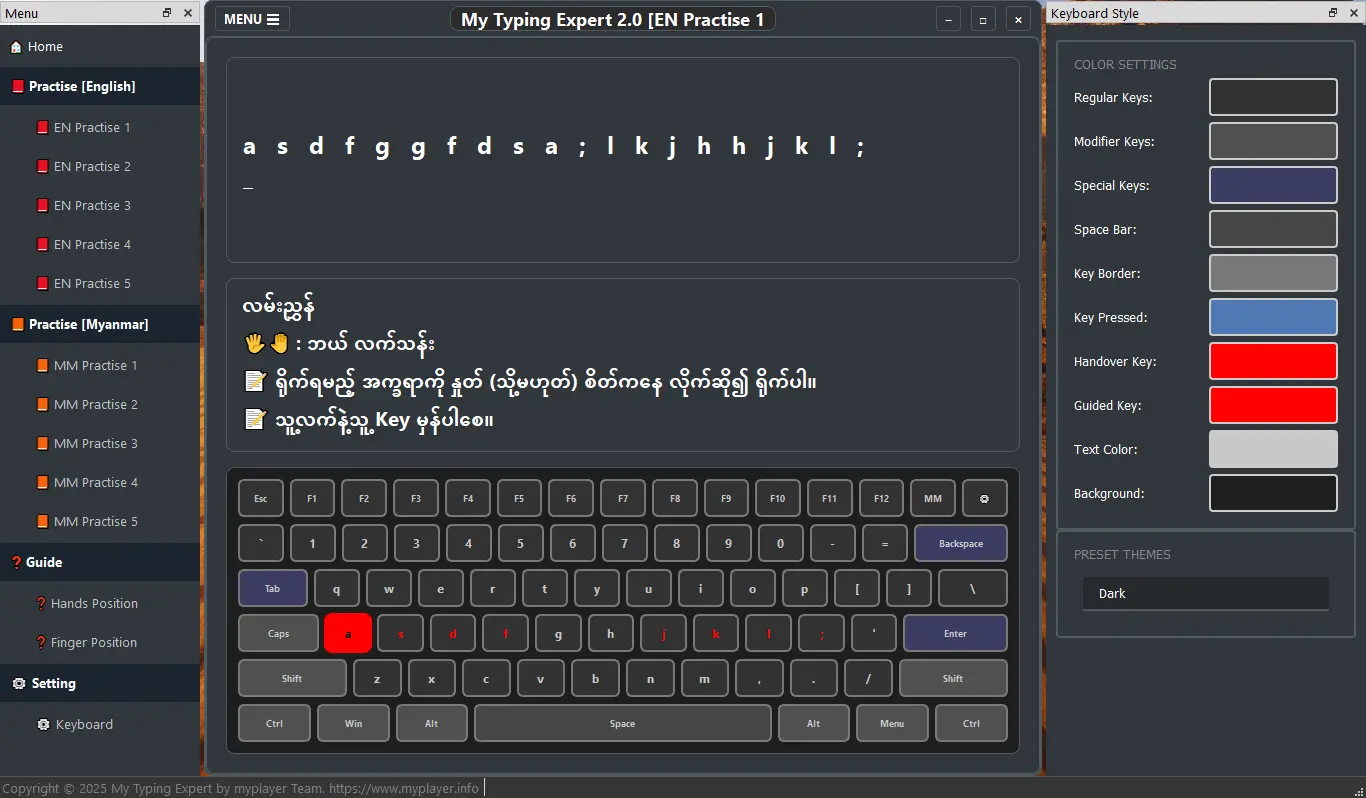1366x798 pixels.
Task: Click the Win key on virtual keyboard
Action: click(x=354, y=723)
